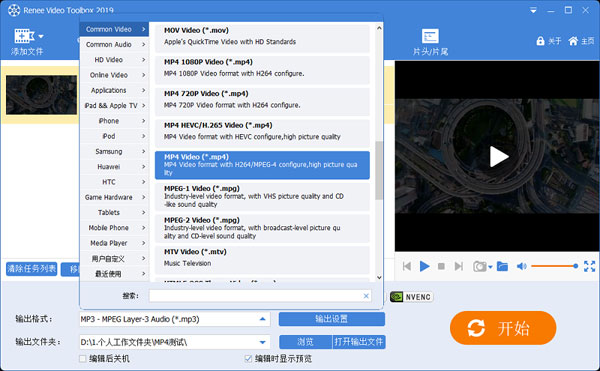Select the Common Audio category

point(114,44)
